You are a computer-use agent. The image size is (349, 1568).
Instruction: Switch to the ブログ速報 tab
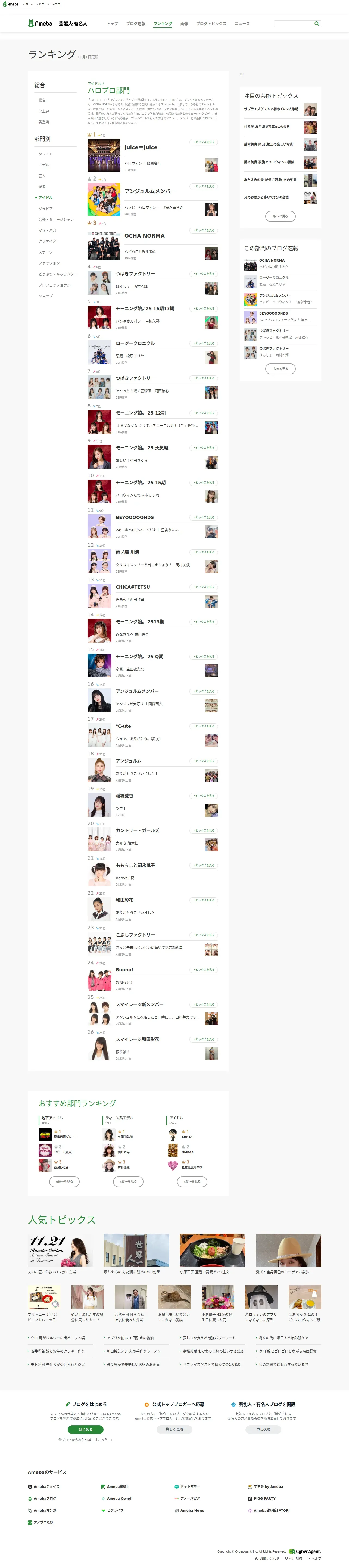click(136, 24)
